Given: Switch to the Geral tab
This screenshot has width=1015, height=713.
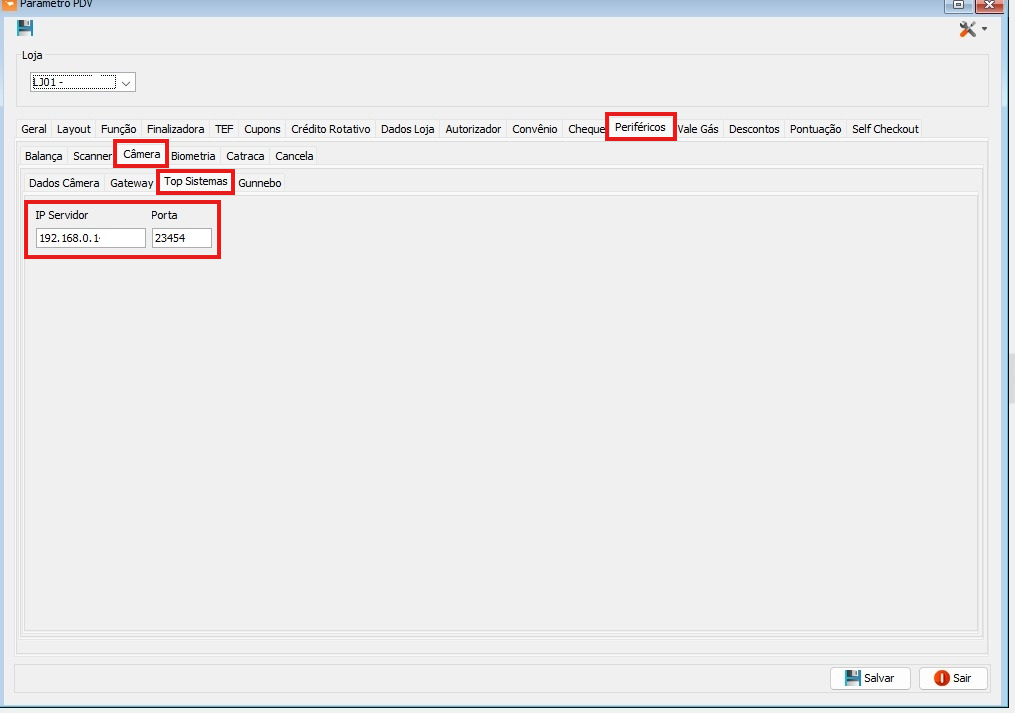Looking at the screenshot, I should (x=34, y=129).
